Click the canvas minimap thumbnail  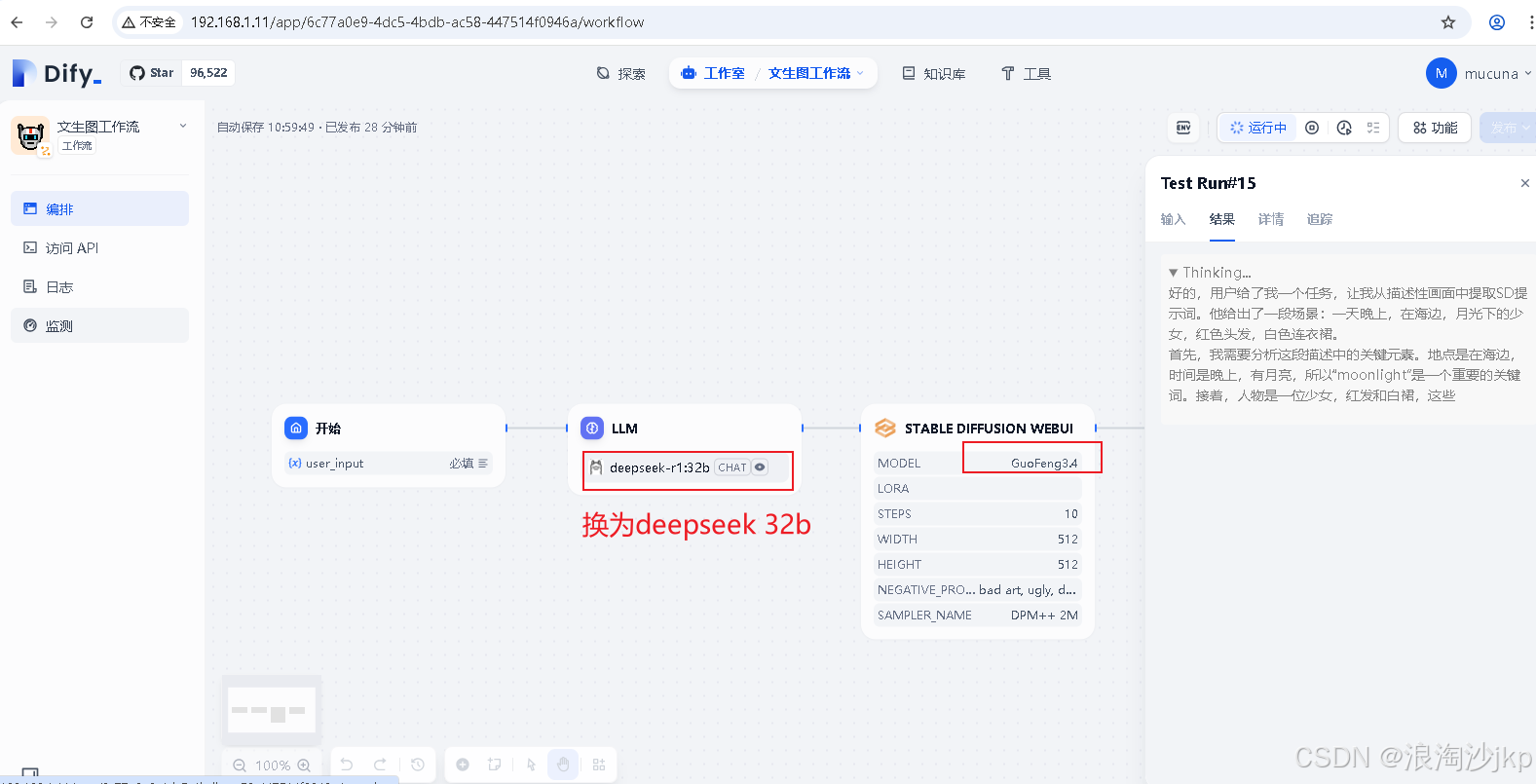(272, 710)
